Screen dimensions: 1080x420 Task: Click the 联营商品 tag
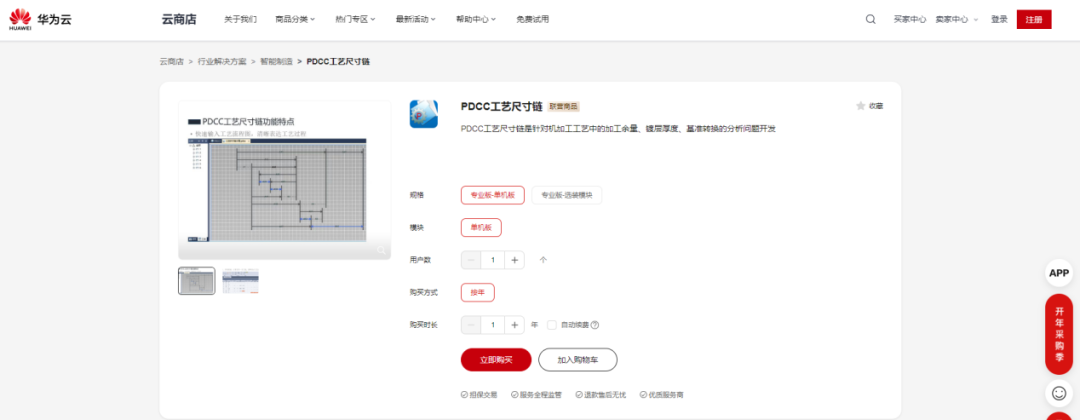[563, 107]
